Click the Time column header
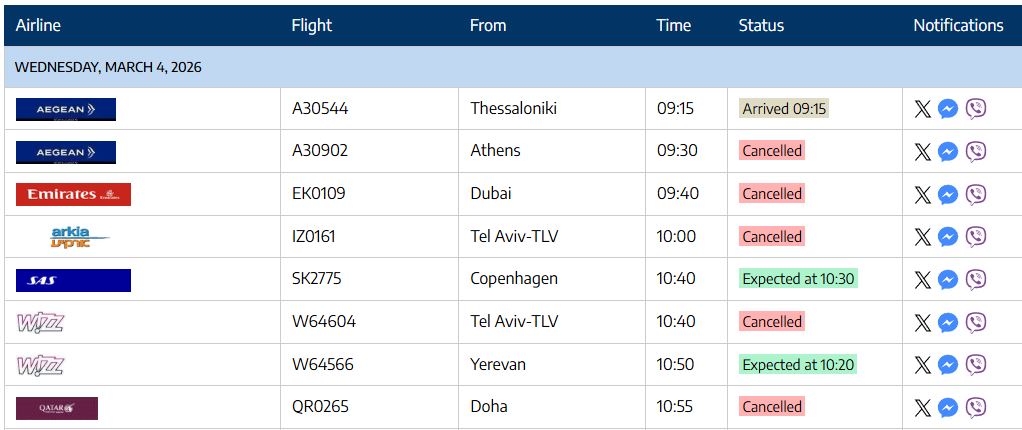The image size is (1022, 430). click(674, 25)
